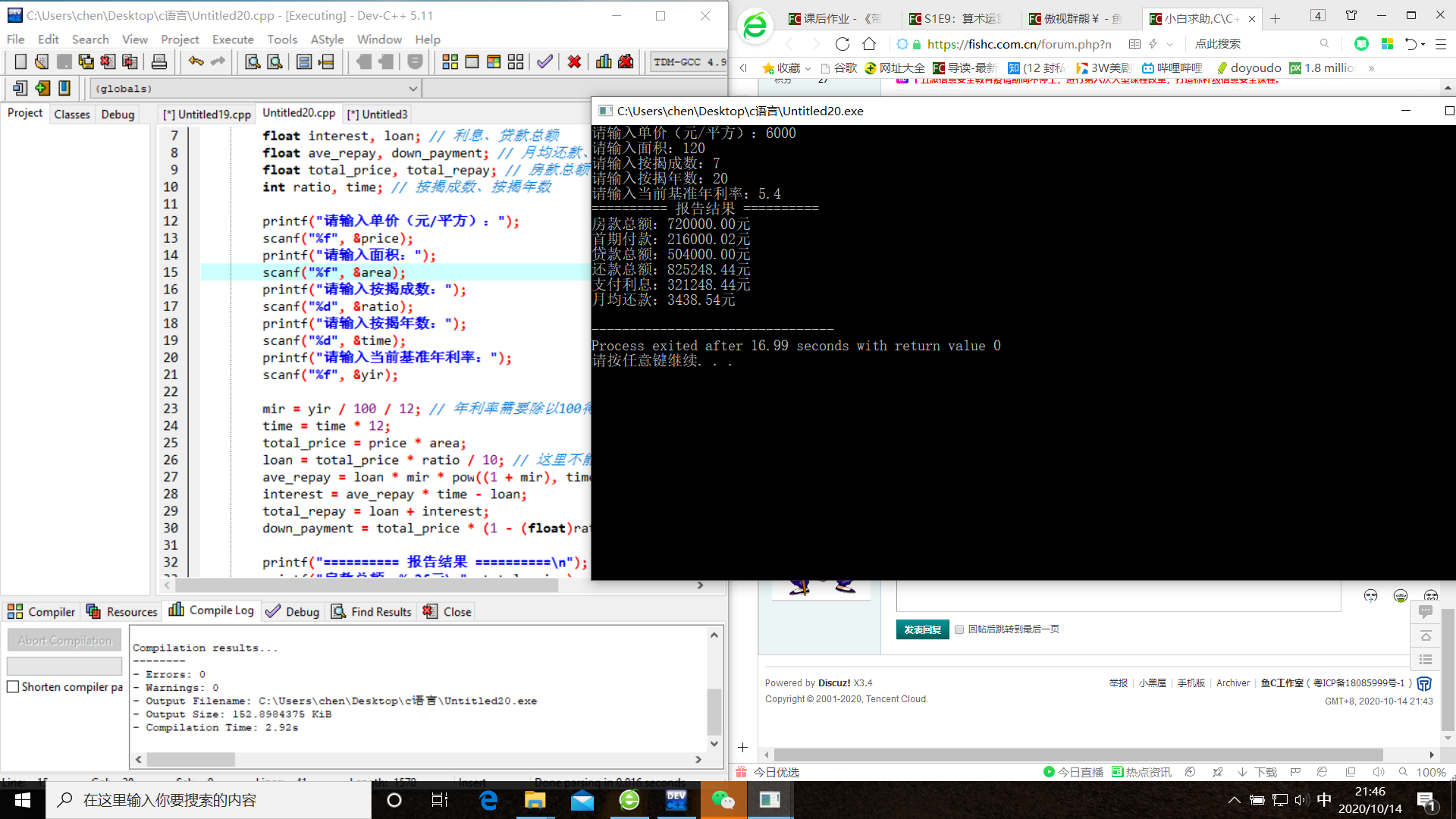The height and width of the screenshot is (819, 1456).
Task: Click the Abort Compilation button
Action: tap(64, 640)
